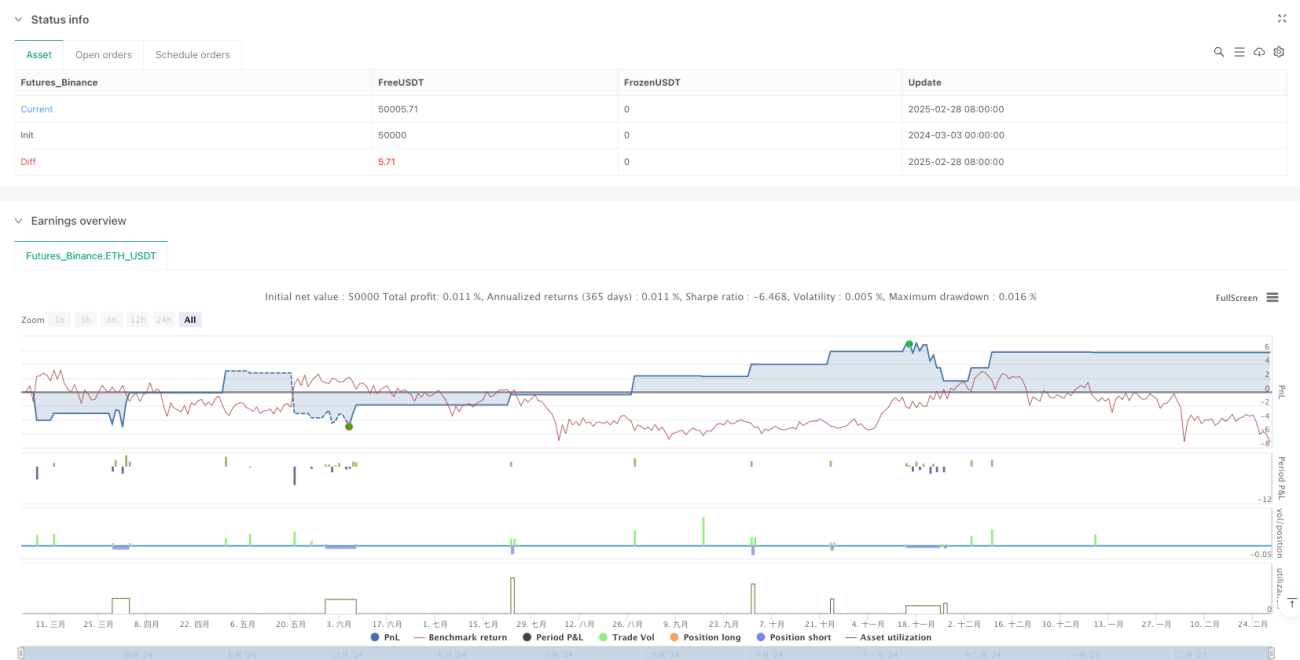Image resolution: width=1300 pixels, height=660 pixels.
Task: Click the chart navigator range slider at bottom
Action: click(650, 654)
